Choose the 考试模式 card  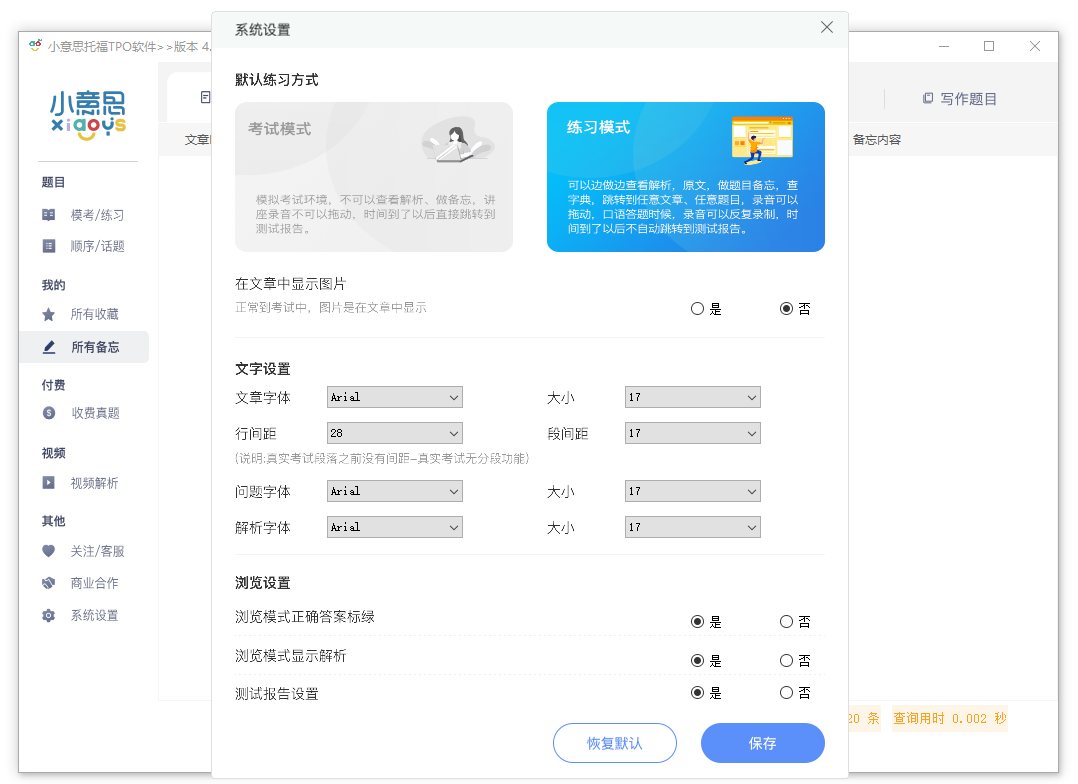point(374,177)
